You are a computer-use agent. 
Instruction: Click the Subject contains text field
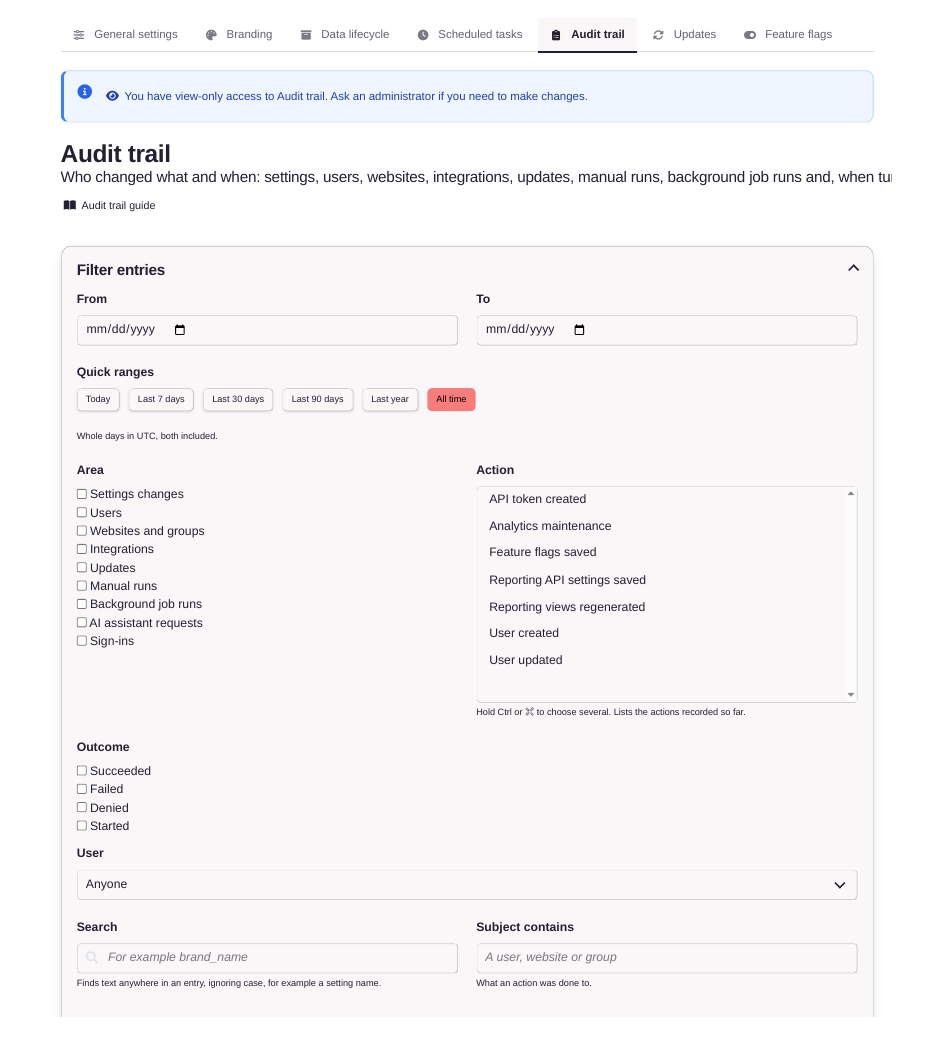pyautogui.click(x=667, y=958)
